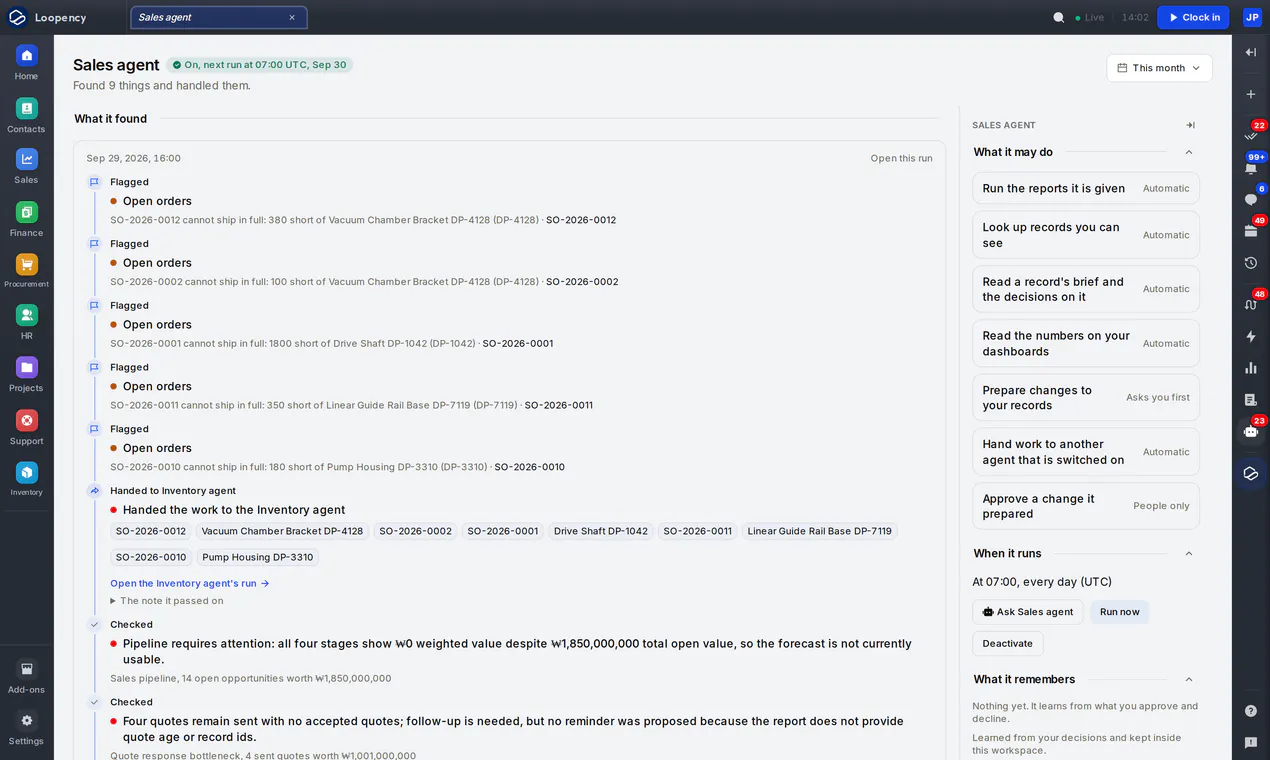Open the Sales module in the sidebar
The width and height of the screenshot is (1270, 760).
pos(26,168)
